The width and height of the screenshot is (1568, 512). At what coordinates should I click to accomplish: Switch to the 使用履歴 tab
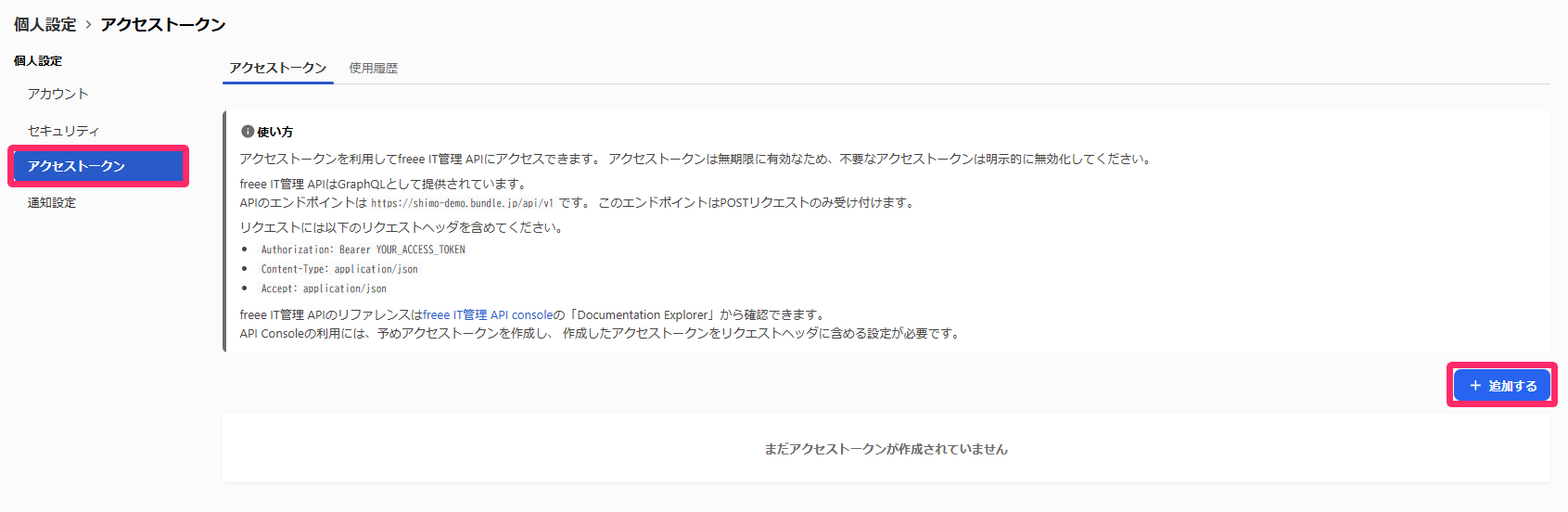pos(374,68)
